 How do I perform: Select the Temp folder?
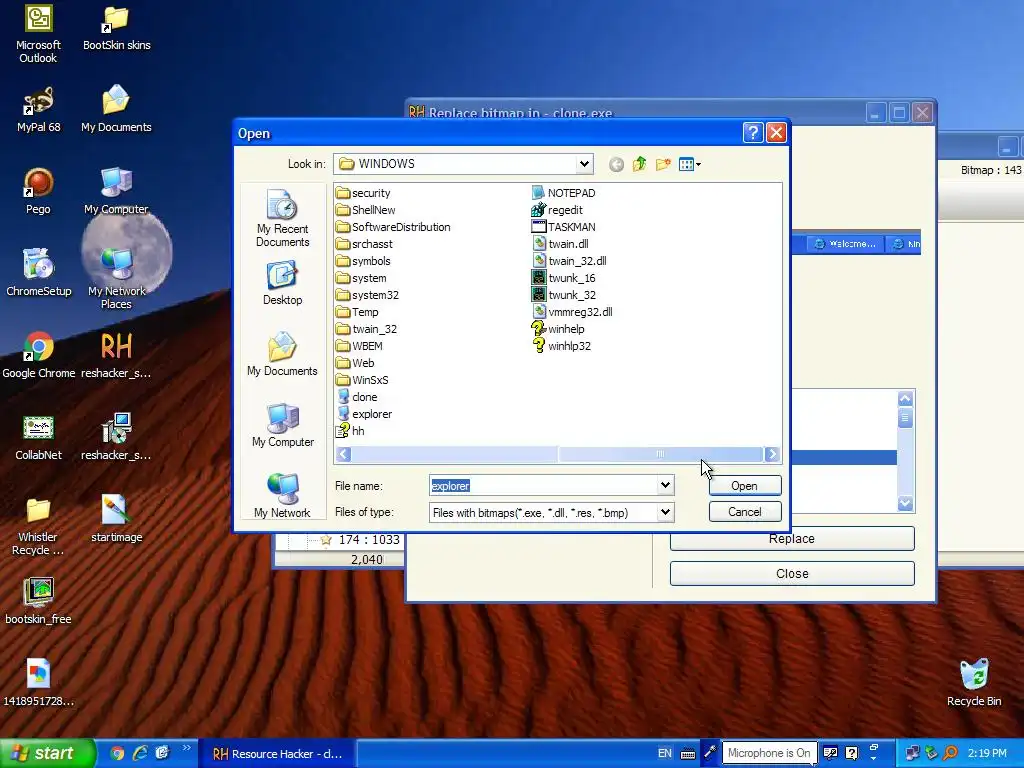tap(357, 312)
